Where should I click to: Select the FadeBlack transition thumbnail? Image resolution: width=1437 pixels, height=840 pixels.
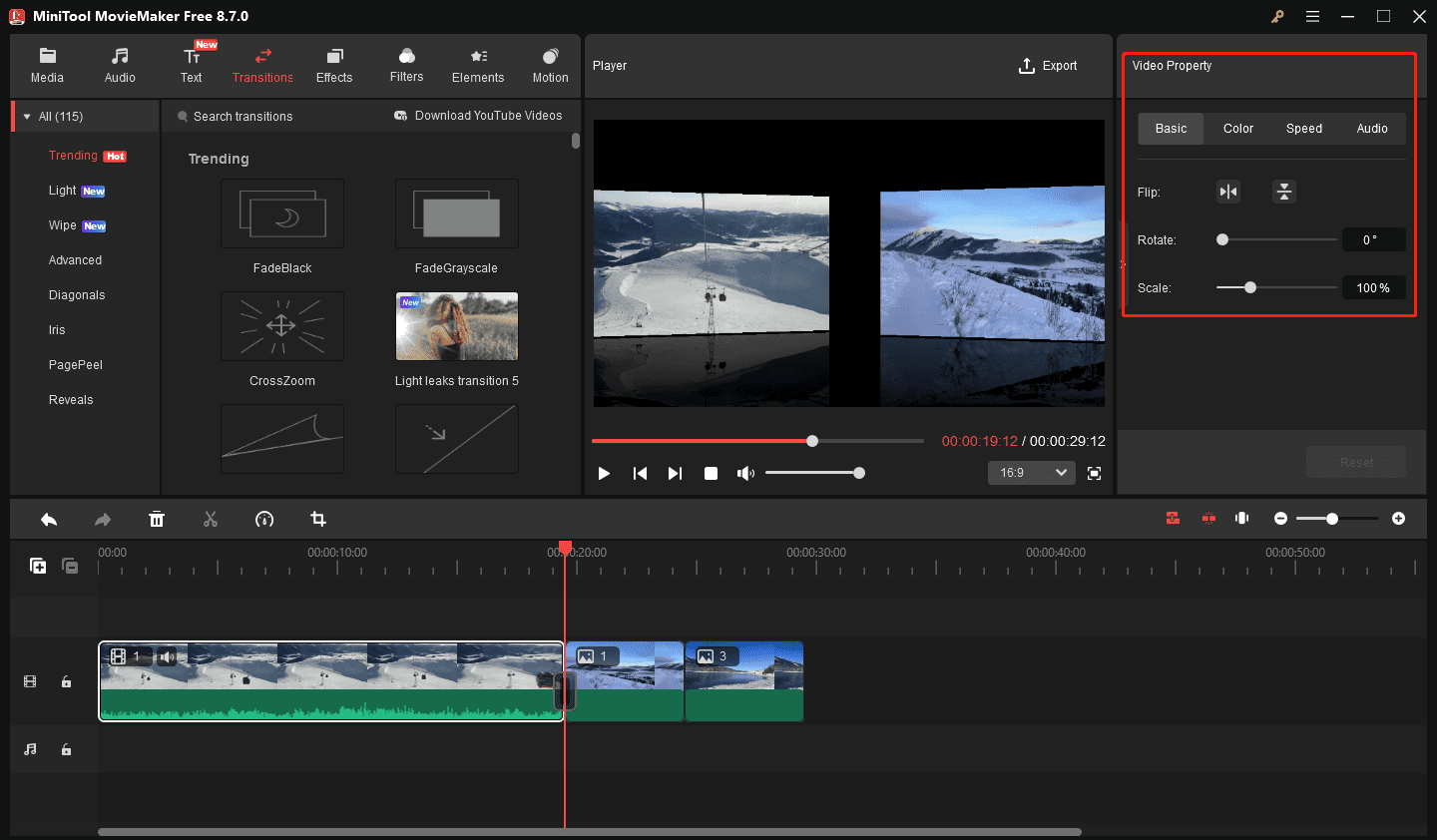coord(282,213)
